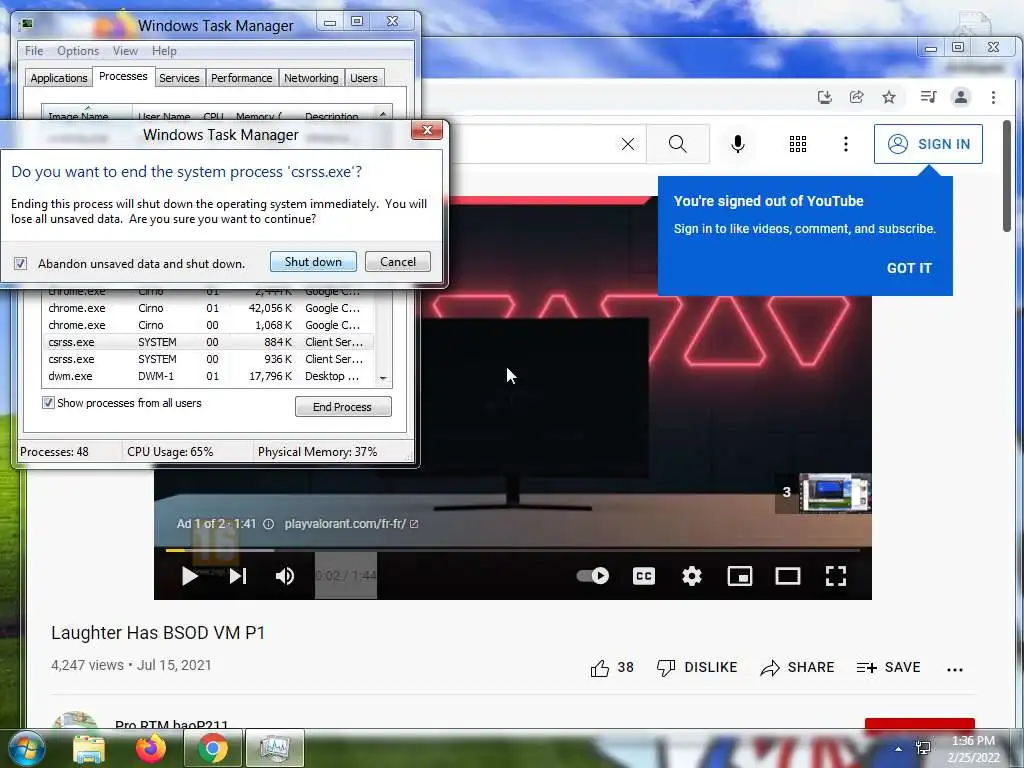
Task: Mute video with the speaker icon
Action: coord(285,576)
